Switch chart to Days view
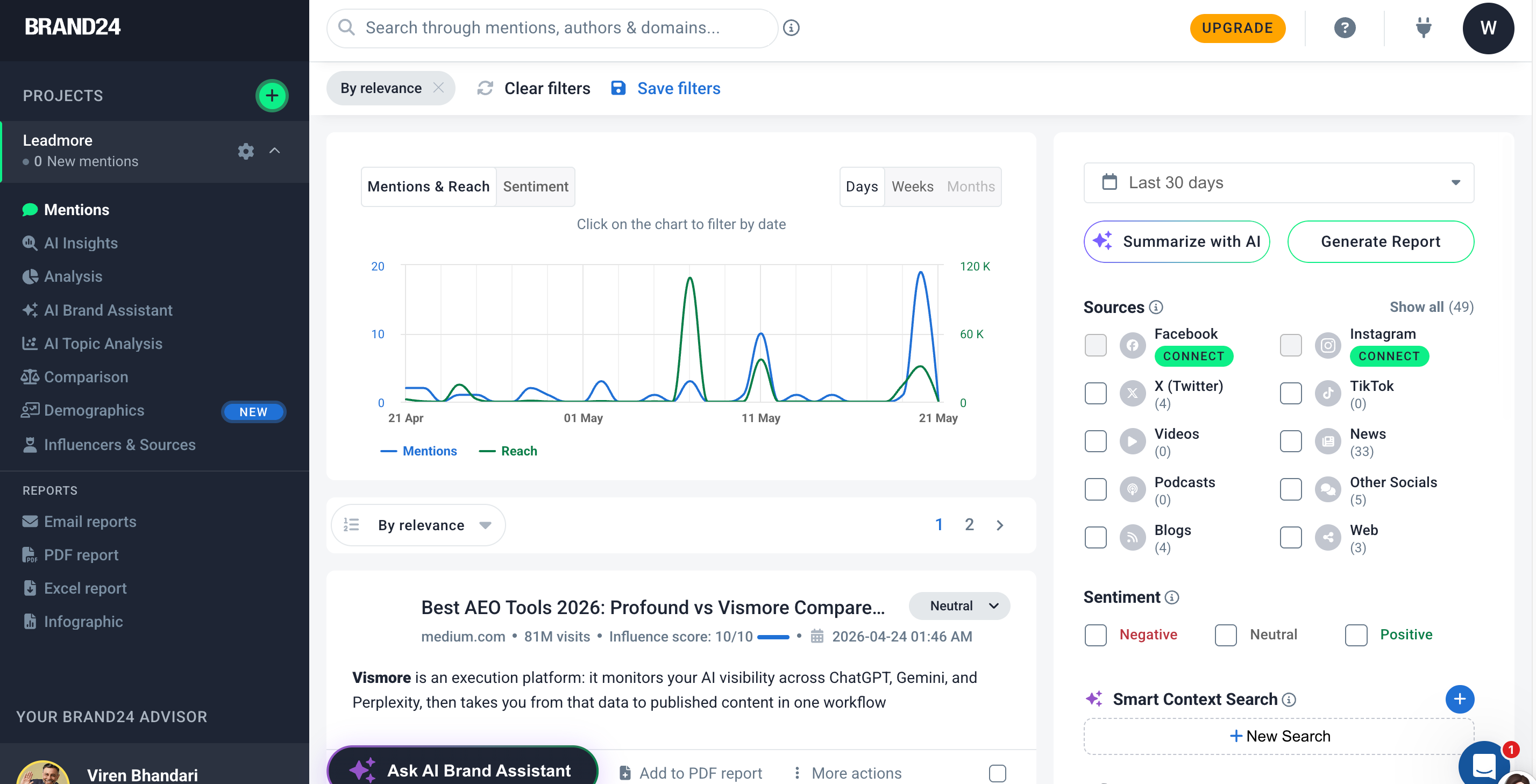The image size is (1536, 784). coord(862,187)
